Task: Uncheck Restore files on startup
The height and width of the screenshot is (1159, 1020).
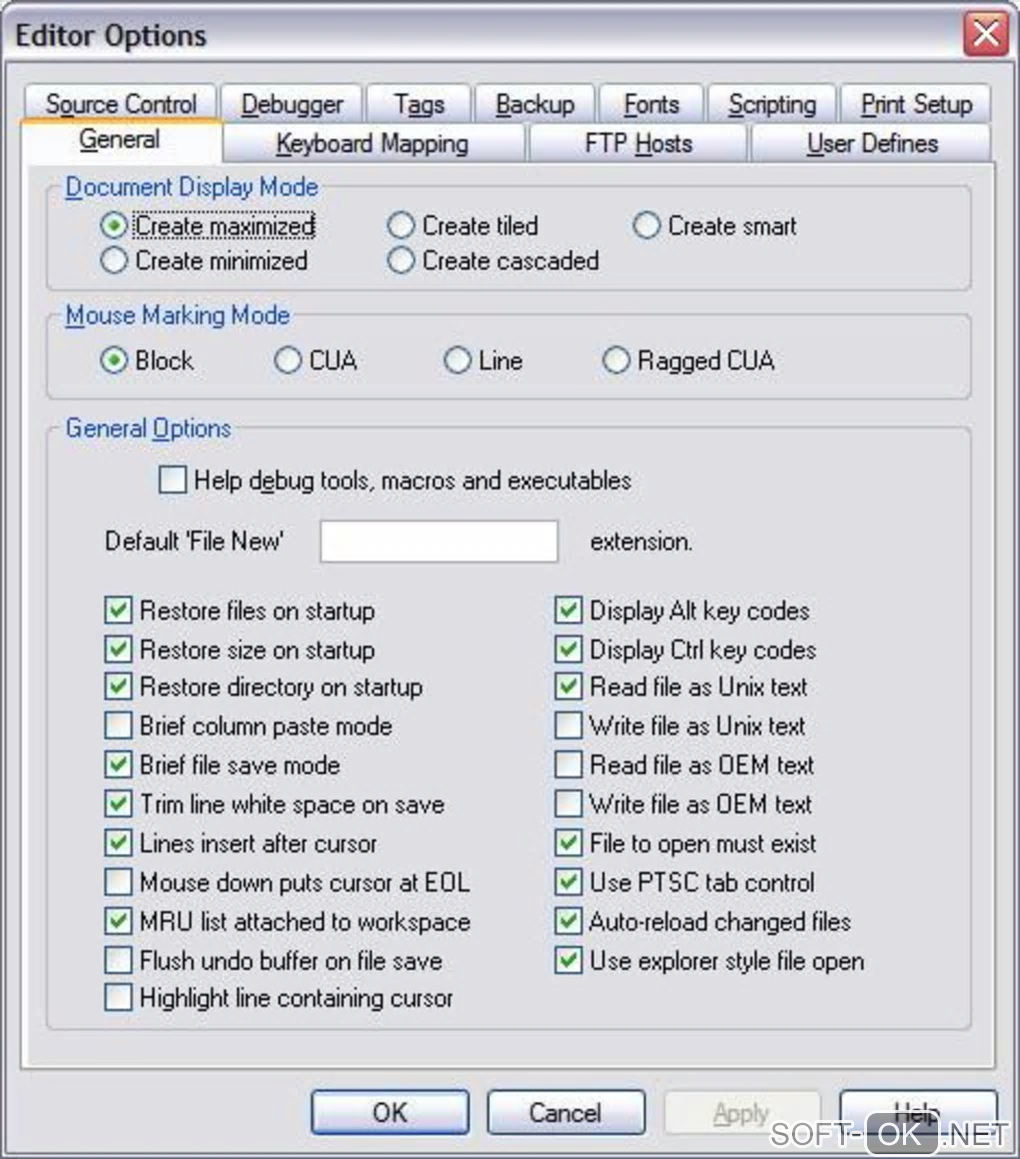Action: click(x=118, y=610)
